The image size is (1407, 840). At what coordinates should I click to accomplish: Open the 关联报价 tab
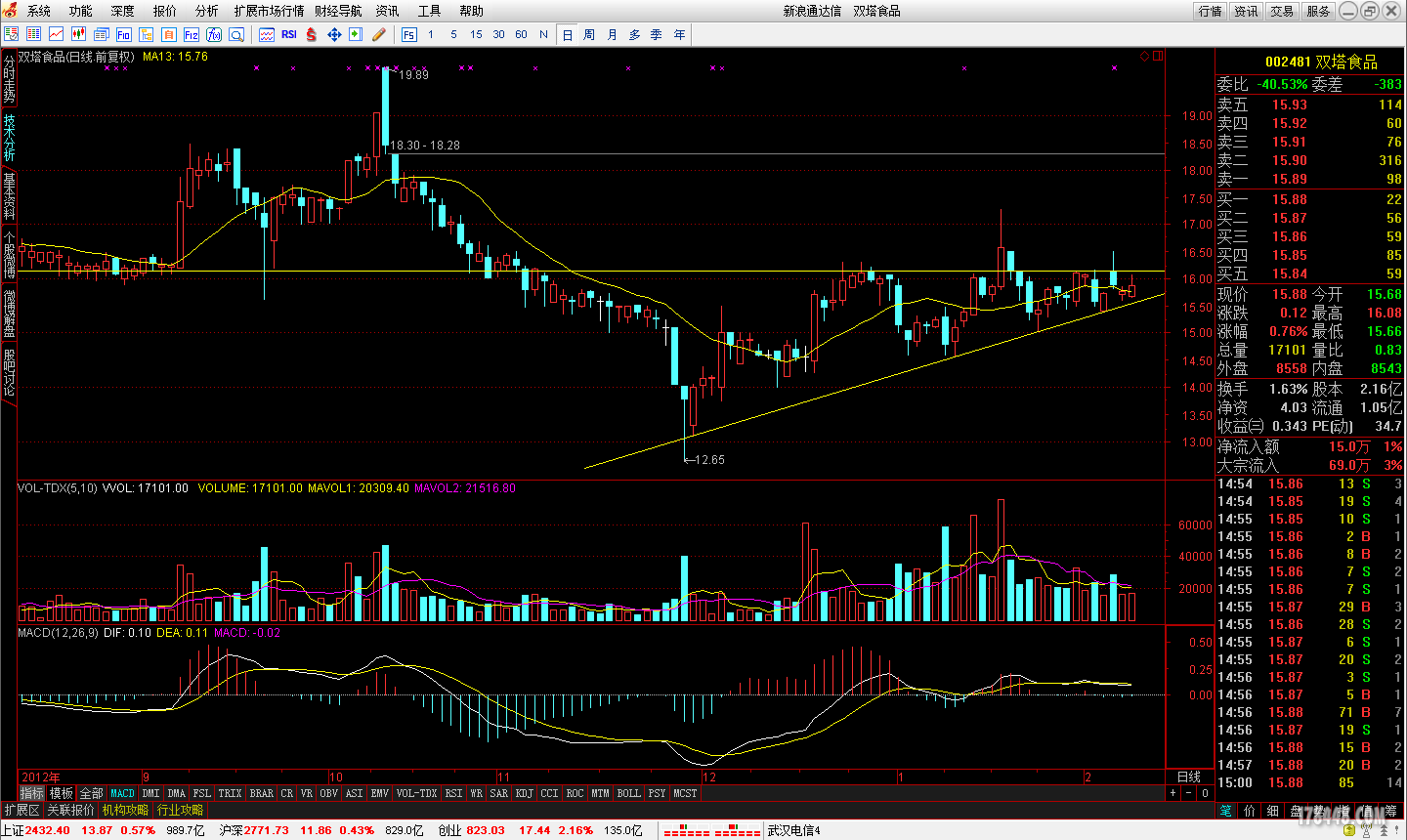70,810
